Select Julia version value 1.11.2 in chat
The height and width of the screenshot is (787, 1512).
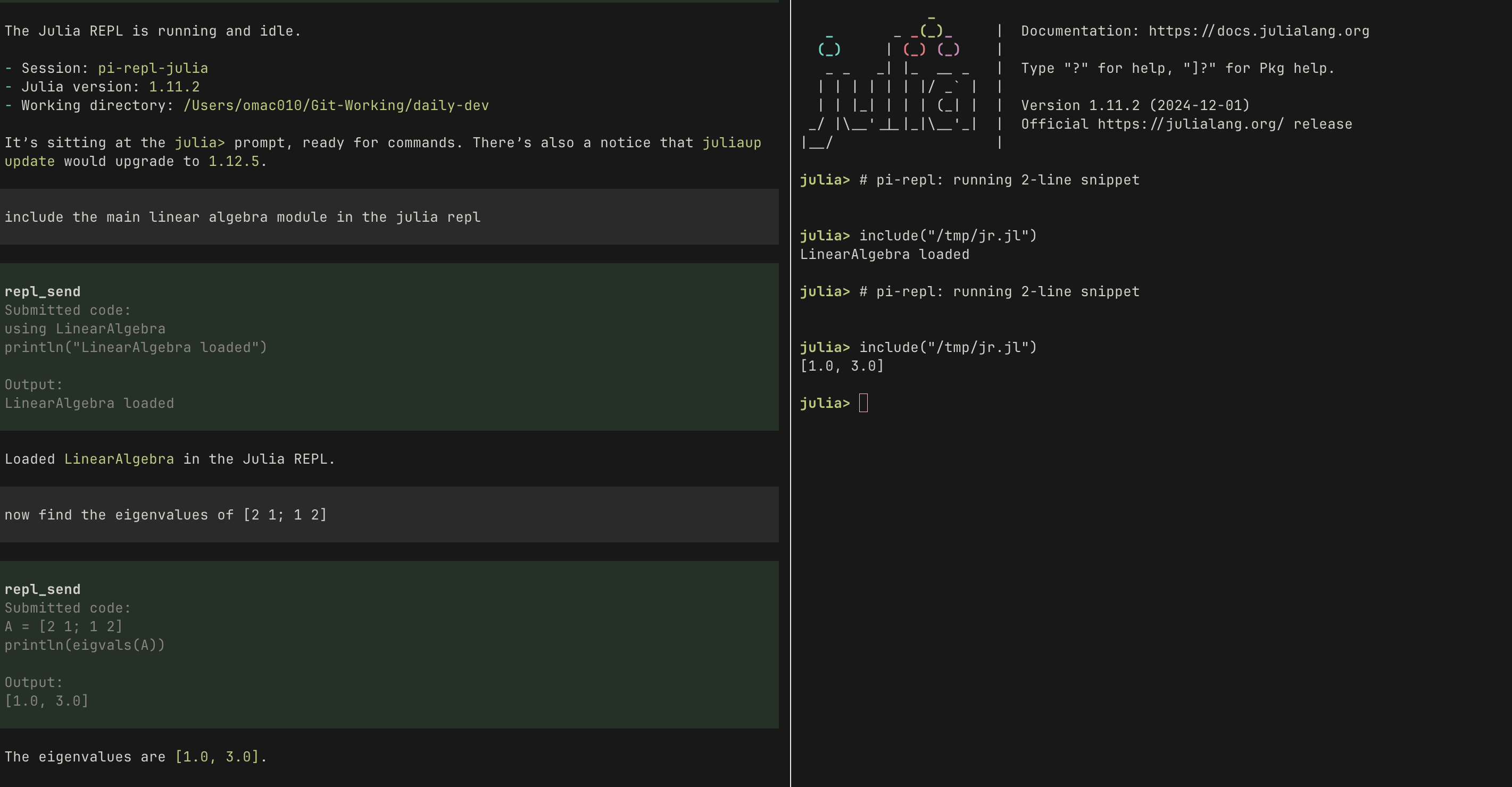(174, 87)
